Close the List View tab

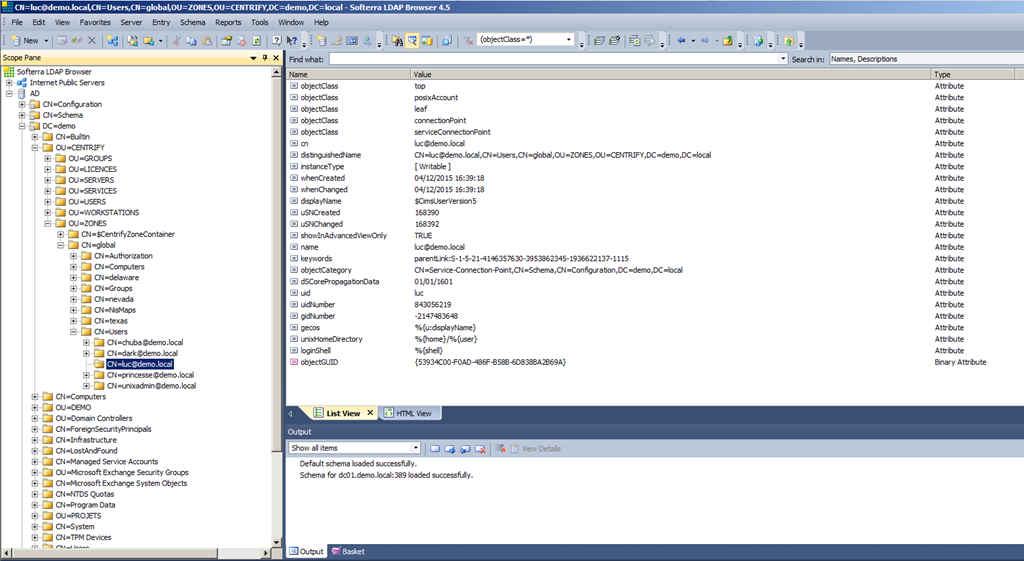click(370, 413)
